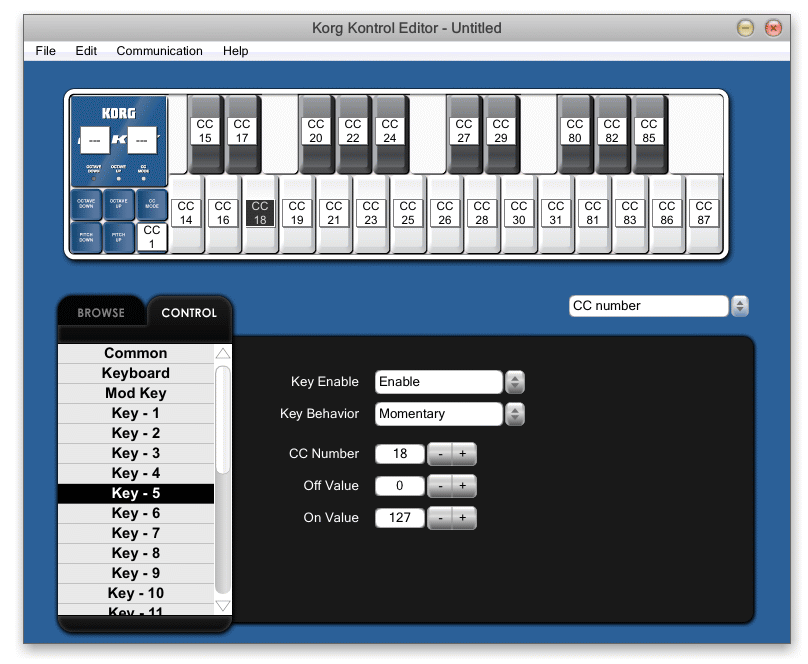The image size is (808, 664).
Task: Click the Off Value field
Action: 400,486
